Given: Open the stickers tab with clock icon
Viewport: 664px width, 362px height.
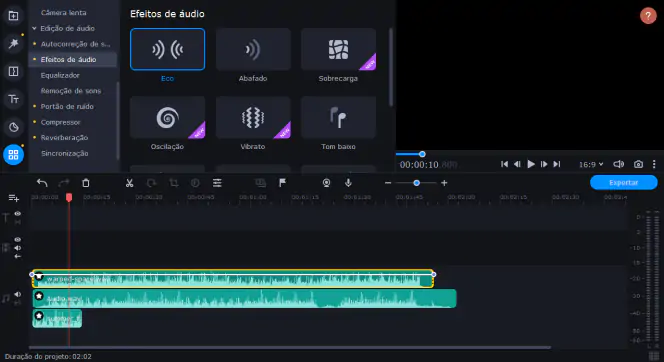Looking at the screenshot, I should [x=14, y=127].
